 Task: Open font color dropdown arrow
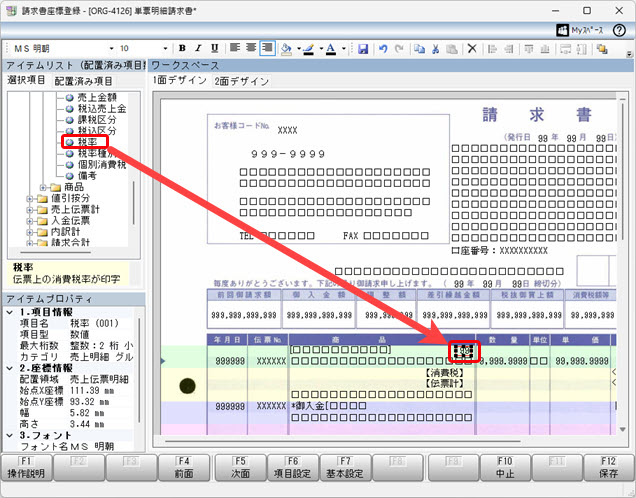pos(343,49)
